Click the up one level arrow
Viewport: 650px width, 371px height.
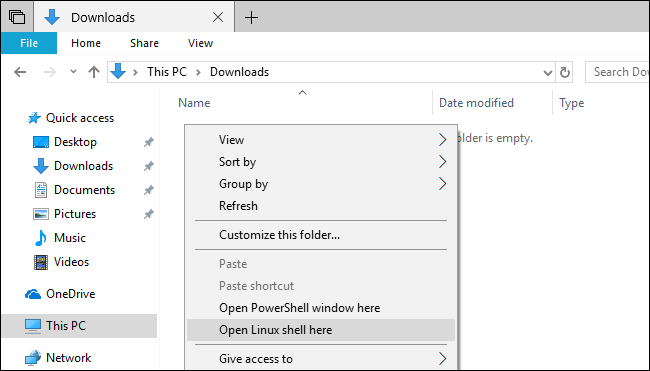pos(94,72)
